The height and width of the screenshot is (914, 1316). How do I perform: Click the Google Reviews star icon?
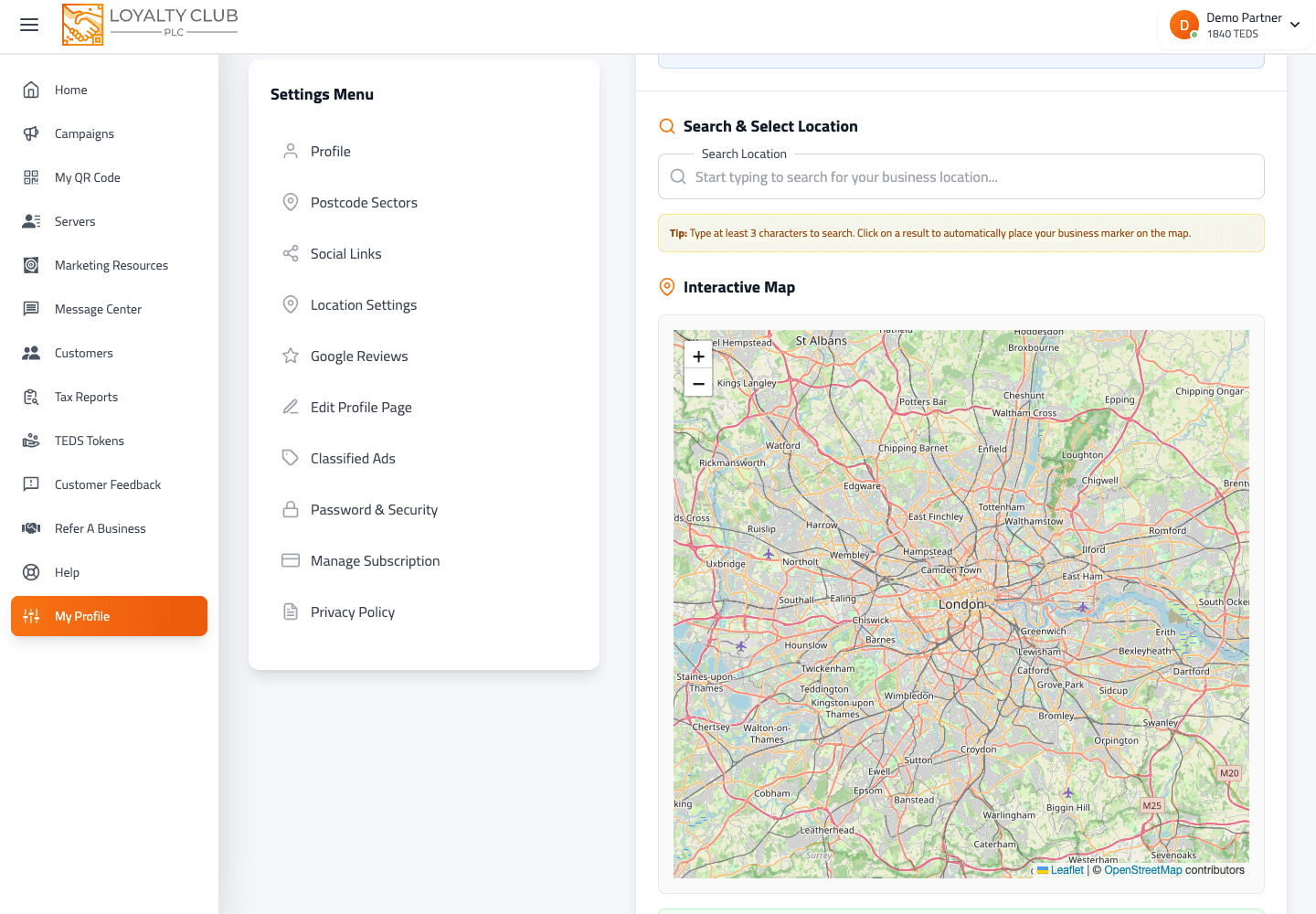(x=291, y=356)
